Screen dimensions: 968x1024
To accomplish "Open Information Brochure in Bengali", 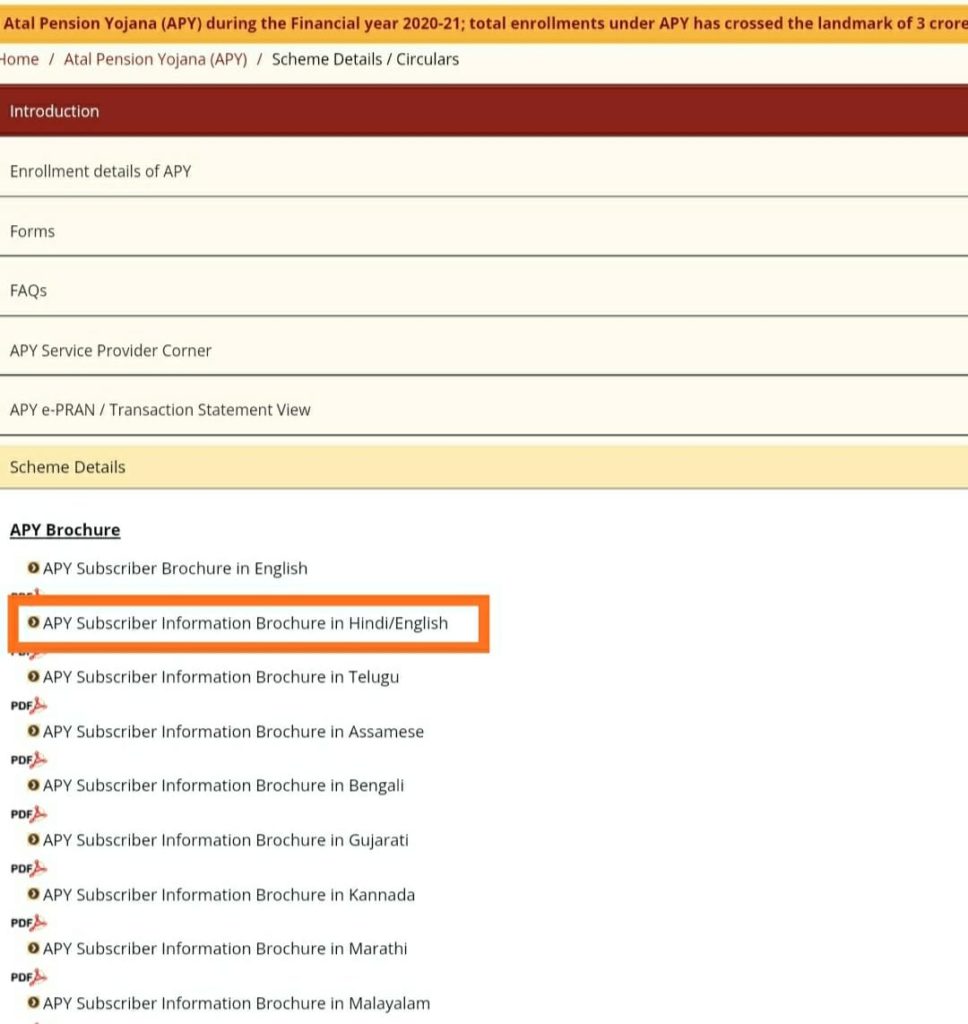I will pos(223,786).
